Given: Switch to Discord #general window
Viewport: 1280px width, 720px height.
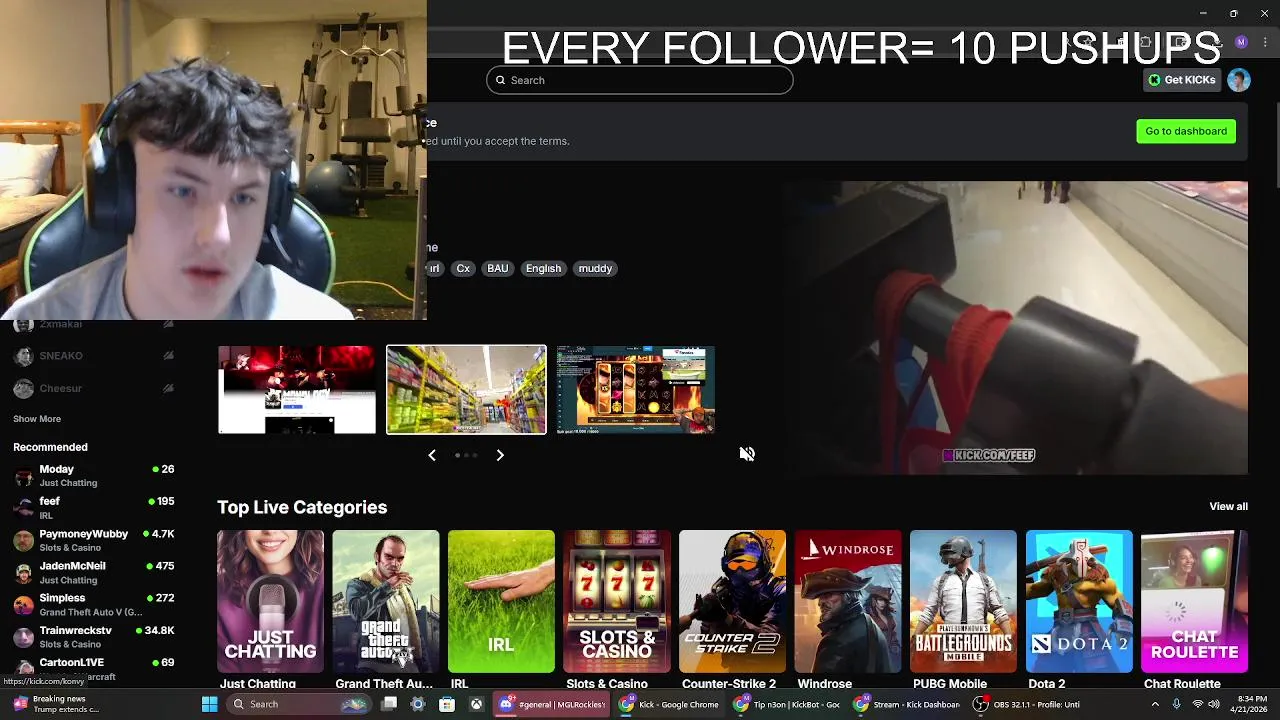Looking at the screenshot, I should coord(552,704).
